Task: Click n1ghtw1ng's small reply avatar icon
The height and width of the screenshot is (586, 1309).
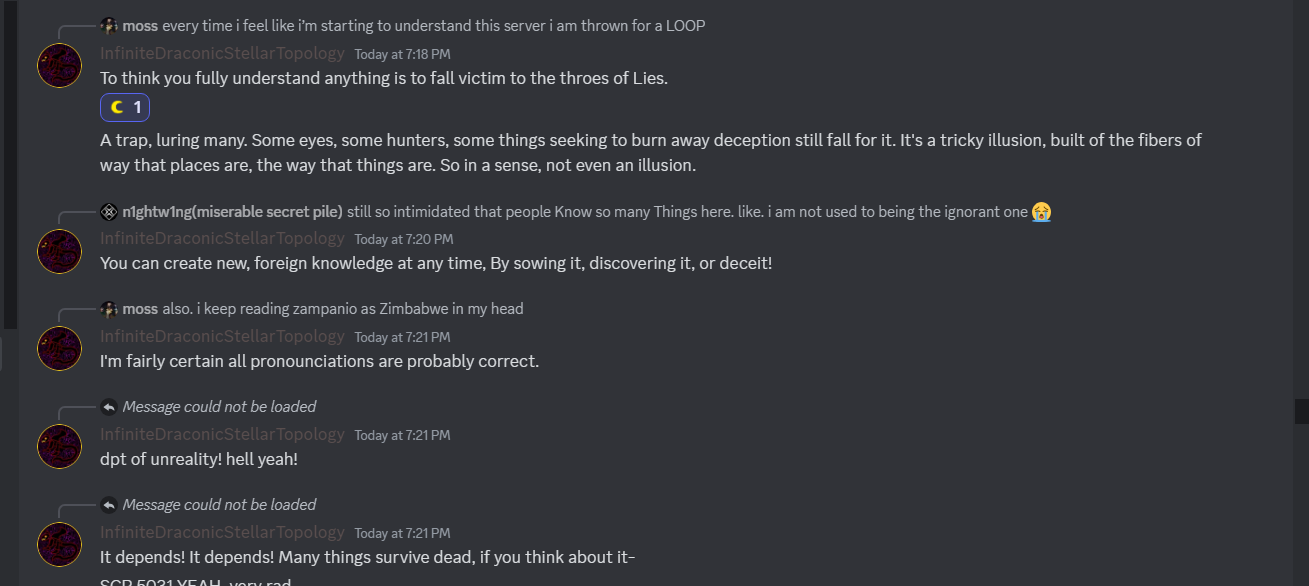Action: 109,211
